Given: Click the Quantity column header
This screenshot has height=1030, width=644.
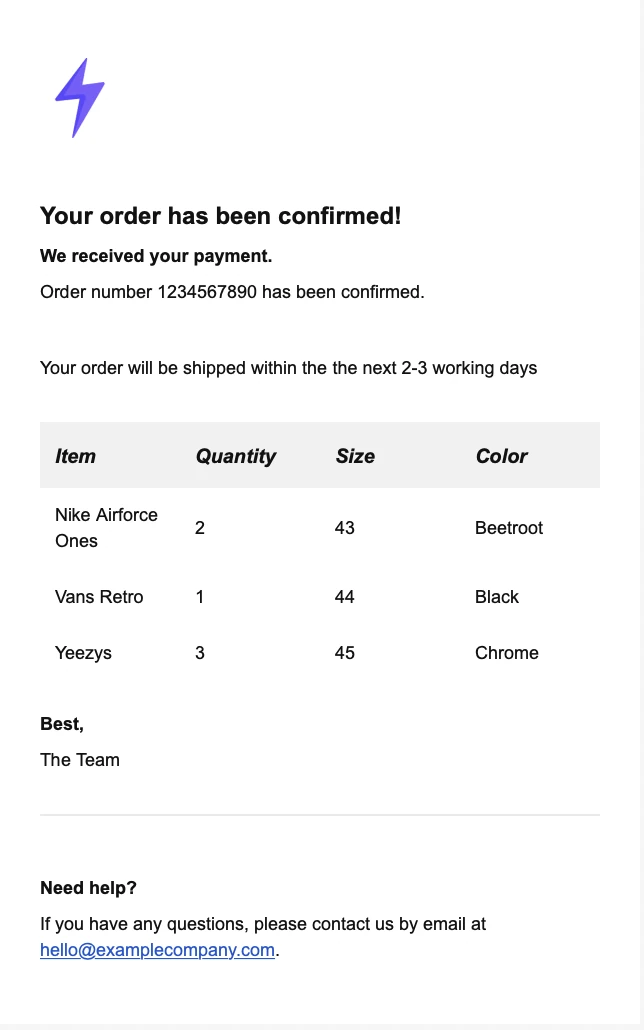Looking at the screenshot, I should coord(235,456).
